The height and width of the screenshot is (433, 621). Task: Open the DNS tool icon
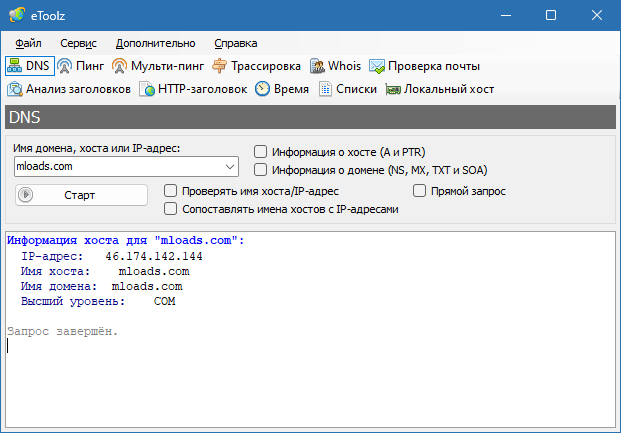pos(15,66)
